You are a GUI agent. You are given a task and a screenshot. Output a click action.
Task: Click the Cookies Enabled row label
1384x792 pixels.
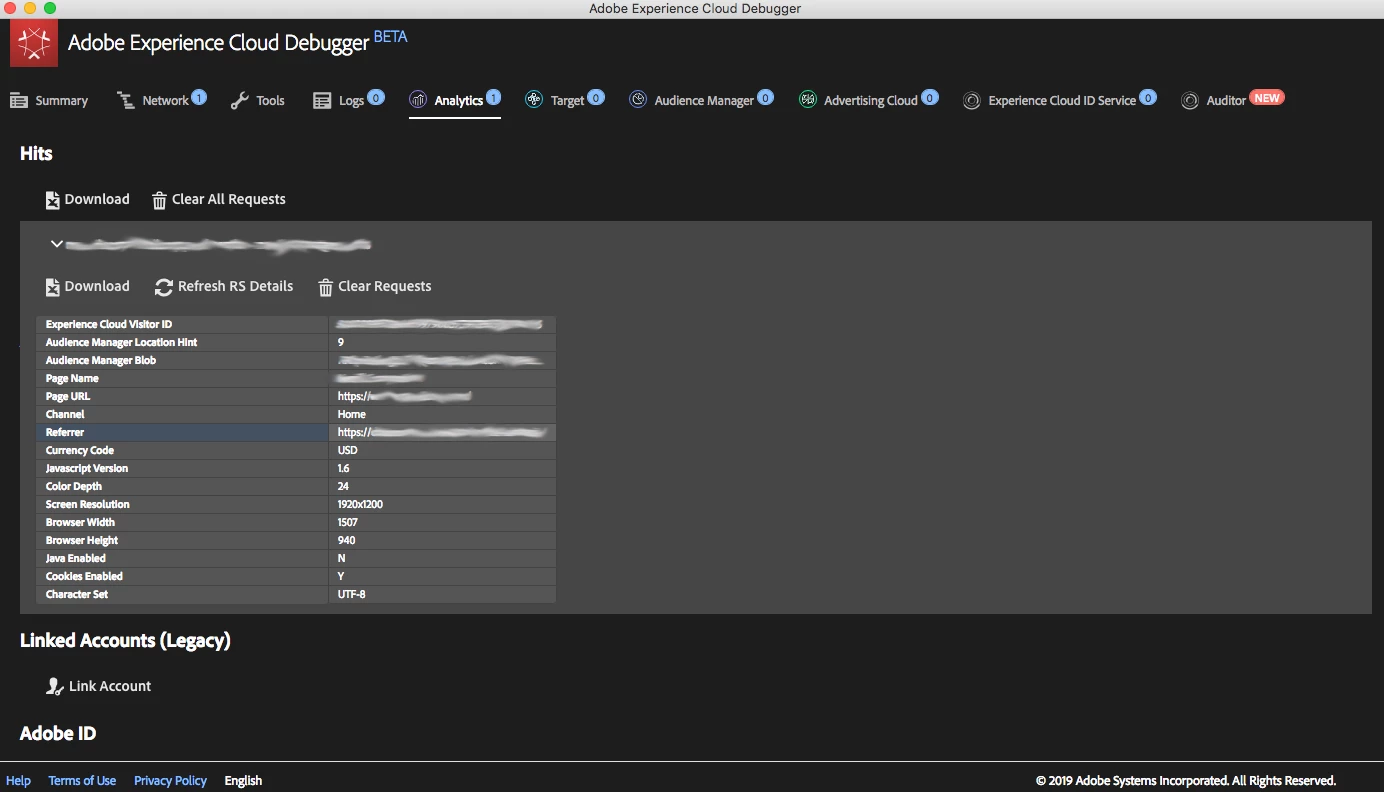coord(84,577)
